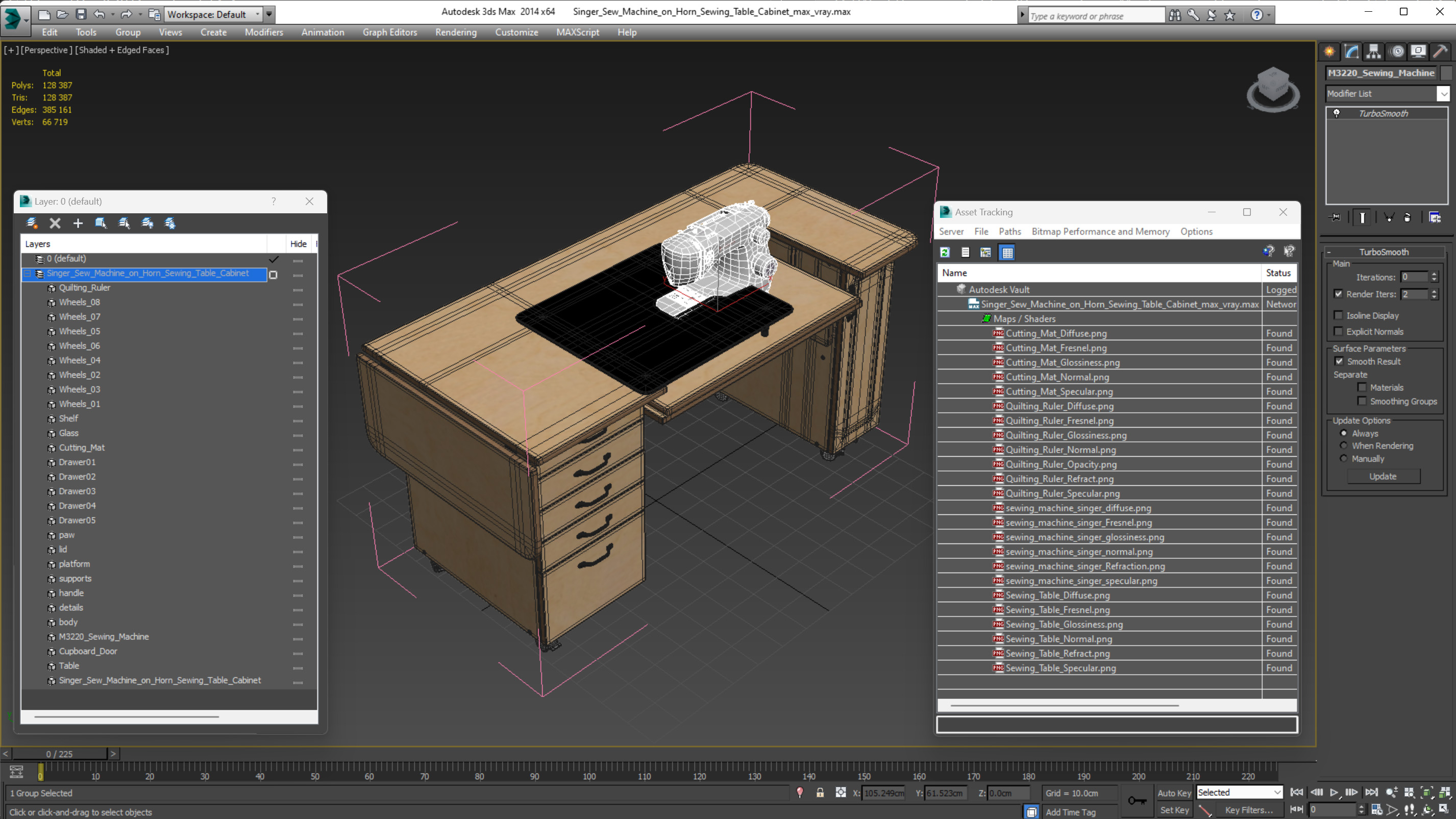Select the Manually update option

[x=1344, y=458]
